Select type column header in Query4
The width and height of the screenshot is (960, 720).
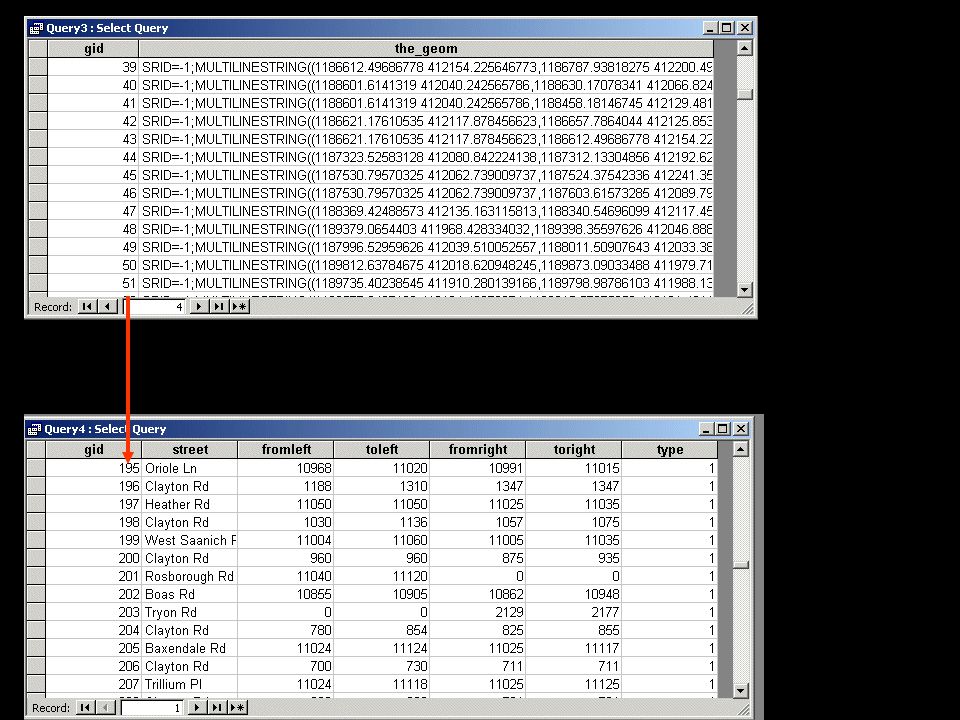670,449
